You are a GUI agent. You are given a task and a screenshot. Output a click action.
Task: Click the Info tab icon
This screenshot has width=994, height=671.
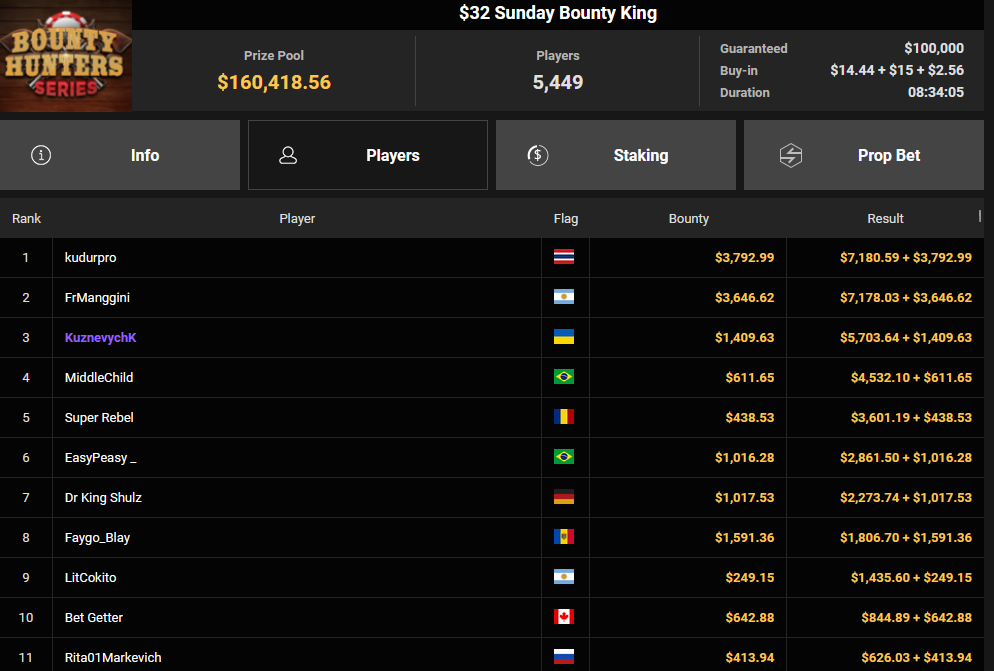tap(41, 155)
